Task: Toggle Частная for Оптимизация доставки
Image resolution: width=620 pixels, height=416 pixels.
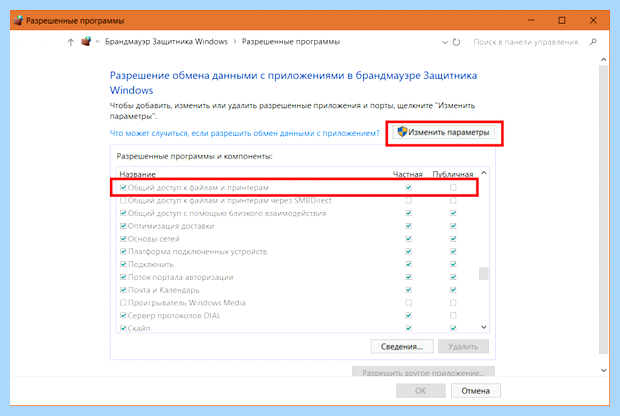Action: coord(408,226)
